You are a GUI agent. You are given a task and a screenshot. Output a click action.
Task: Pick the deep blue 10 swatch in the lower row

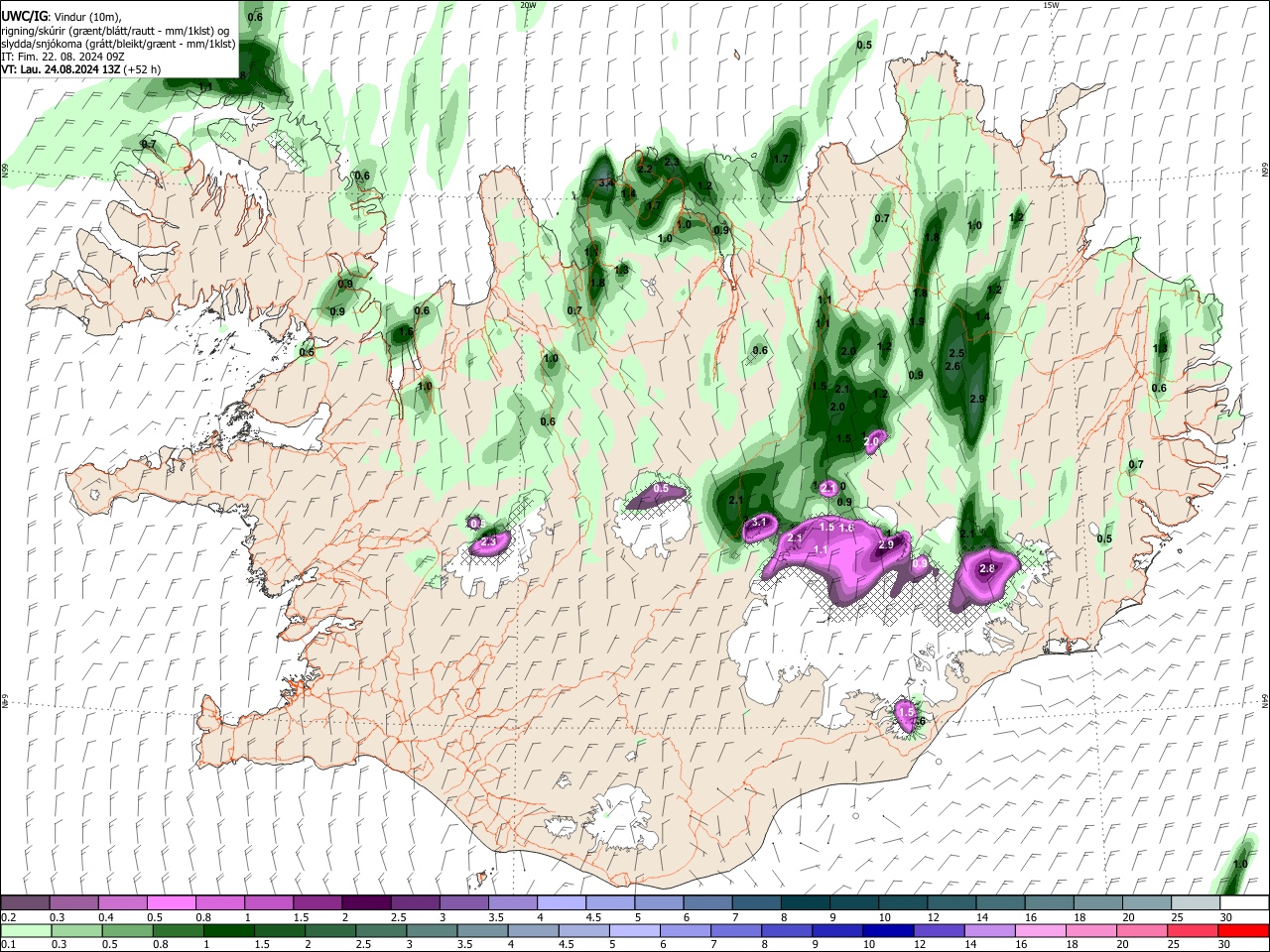point(889,930)
